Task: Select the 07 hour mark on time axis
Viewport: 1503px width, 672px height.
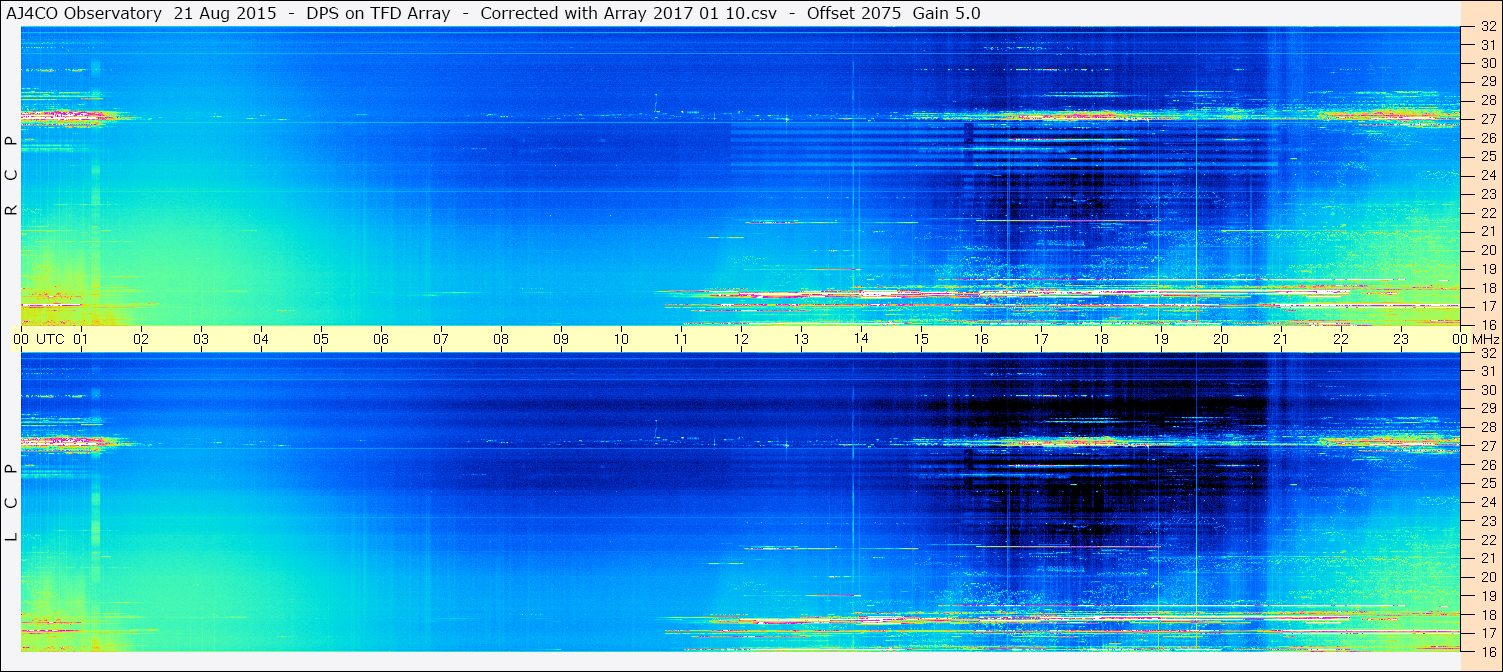Action: [x=441, y=339]
